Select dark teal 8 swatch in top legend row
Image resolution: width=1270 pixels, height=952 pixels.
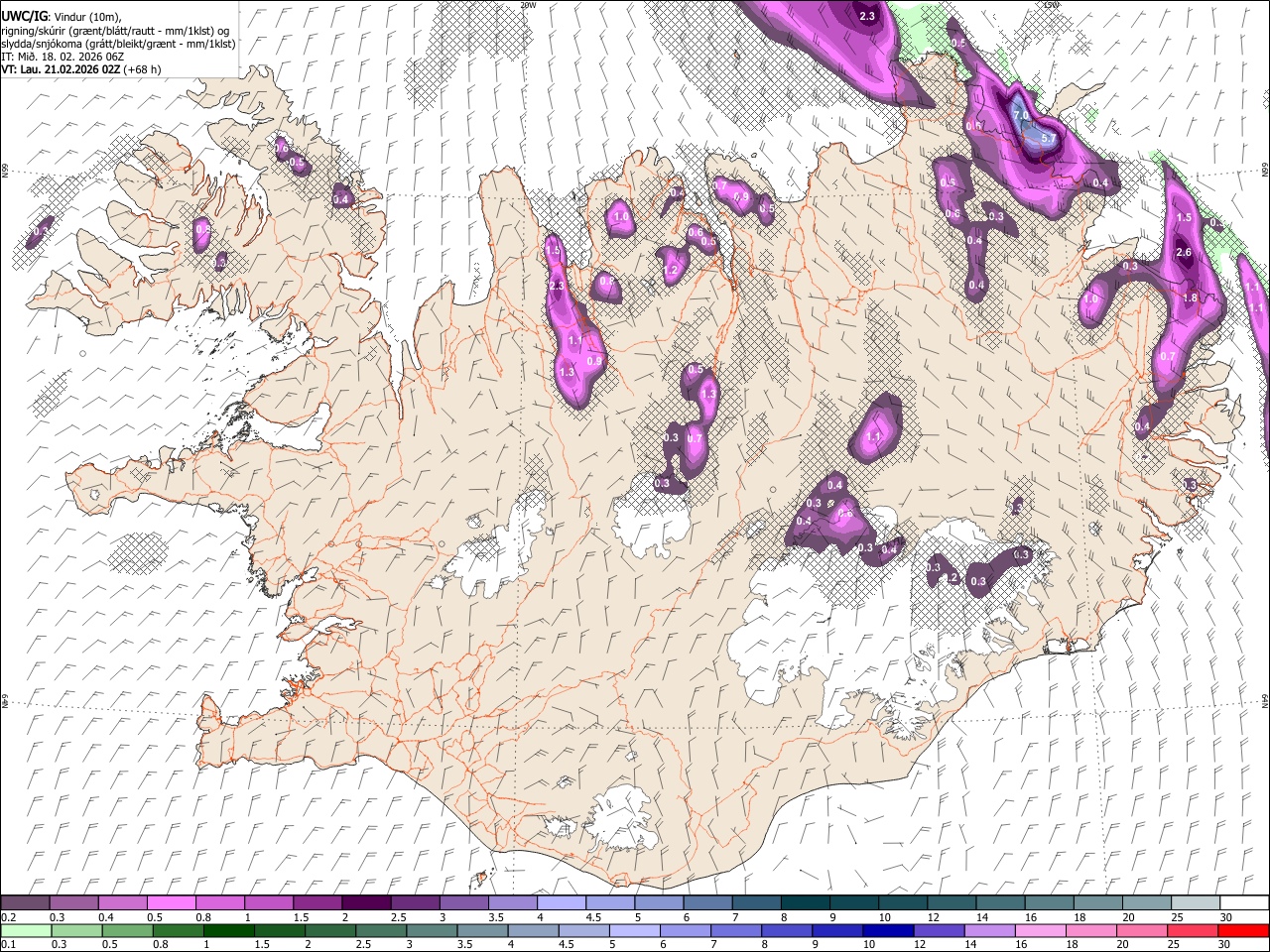pos(805,903)
